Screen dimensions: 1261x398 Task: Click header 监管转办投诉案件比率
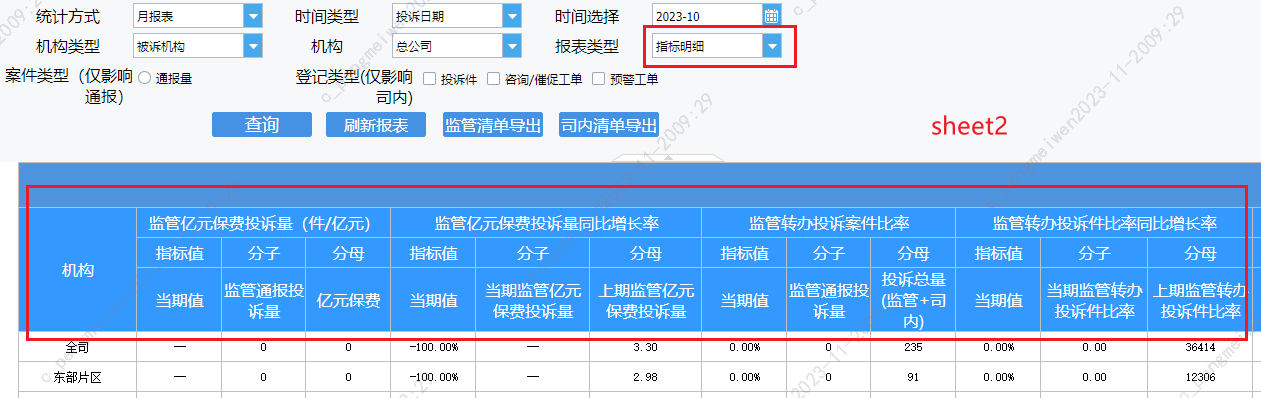pyautogui.click(x=829, y=223)
